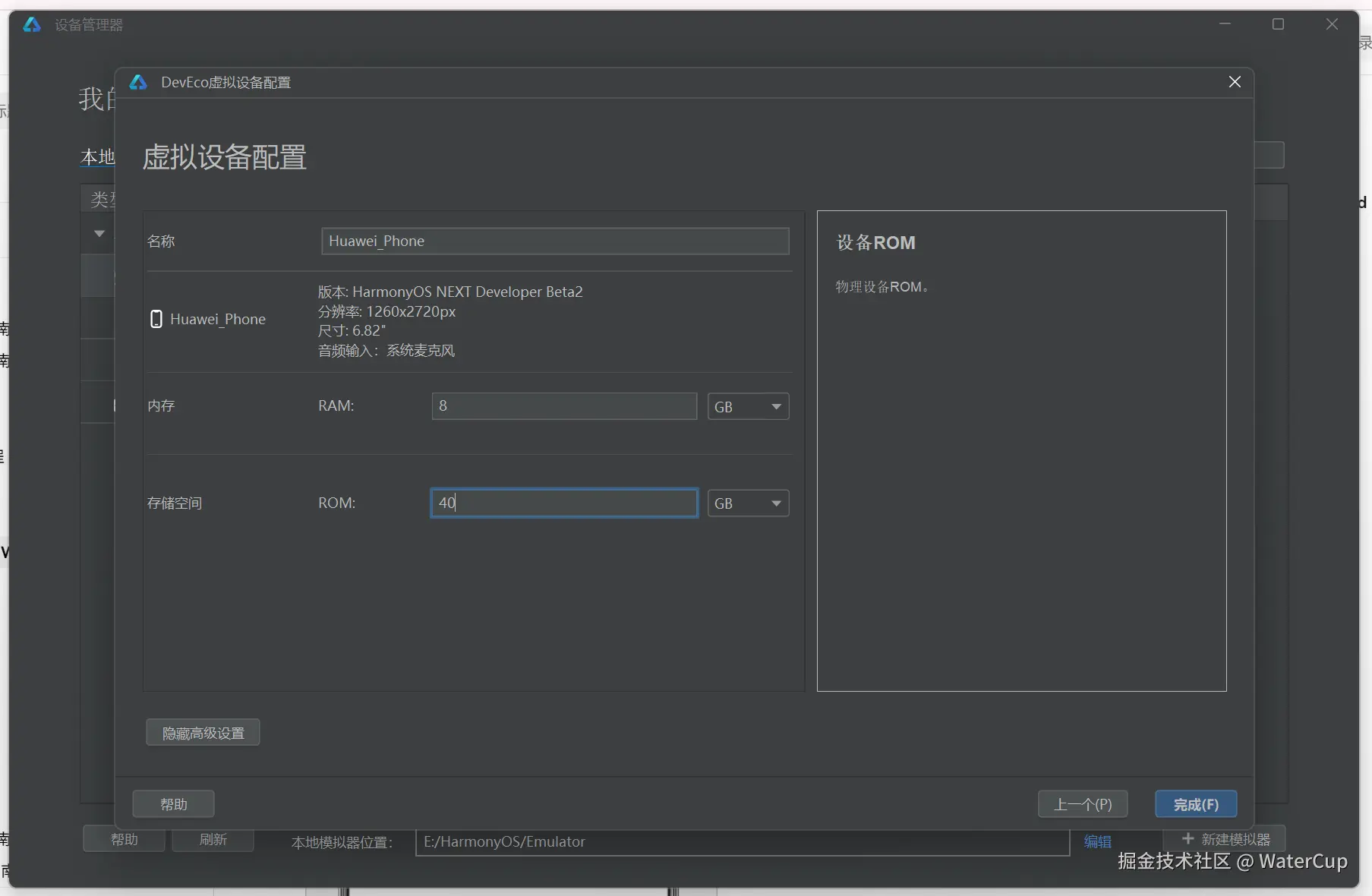Click the Huawei_Phone device label text

(218, 320)
